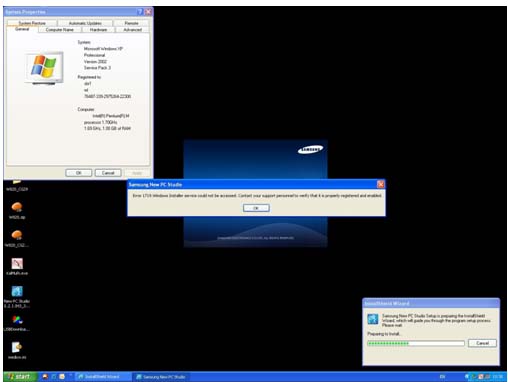Select the pink .exe file icon on desktop
Viewport: 508px width, 382px height.
17,263
